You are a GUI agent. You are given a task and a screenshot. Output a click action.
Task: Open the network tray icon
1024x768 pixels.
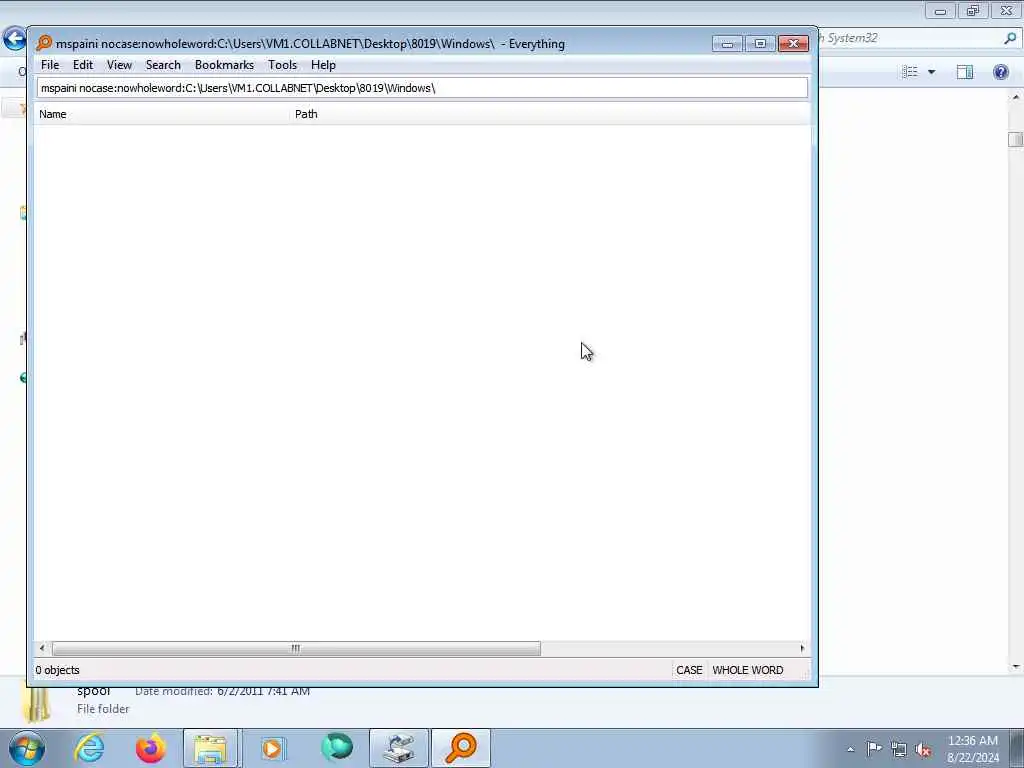(899, 750)
